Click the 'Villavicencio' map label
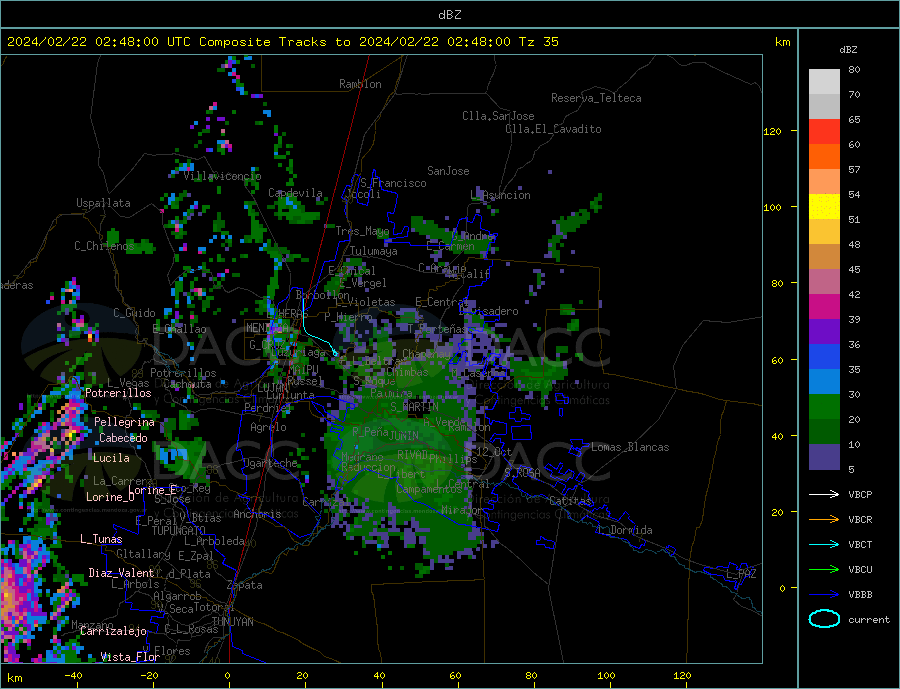 tap(222, 176)
